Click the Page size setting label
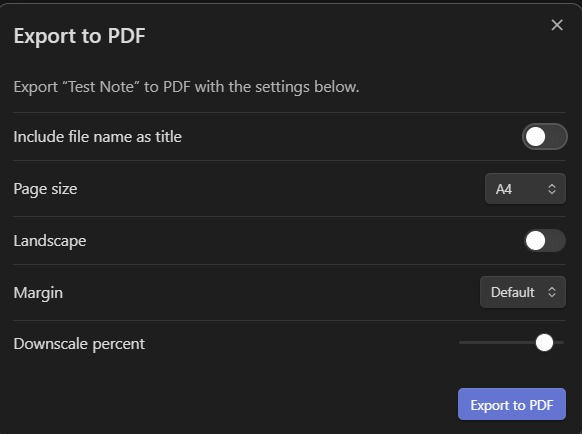Image resolution: width=582 pixels, height=434 pixels. (x=45, y=189)
